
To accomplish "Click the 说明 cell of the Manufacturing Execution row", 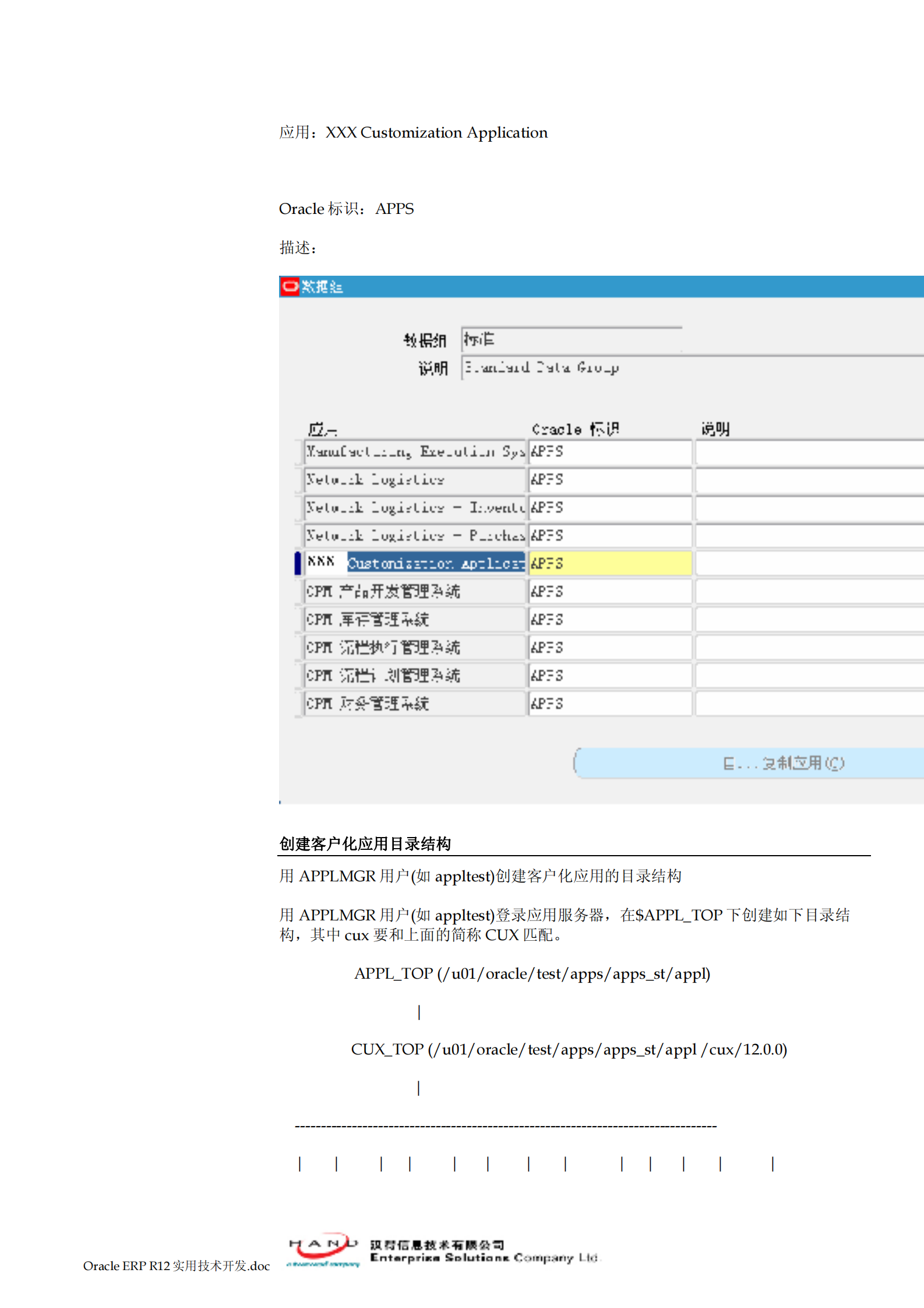I will pyautogui.click(x=809, y=452).
